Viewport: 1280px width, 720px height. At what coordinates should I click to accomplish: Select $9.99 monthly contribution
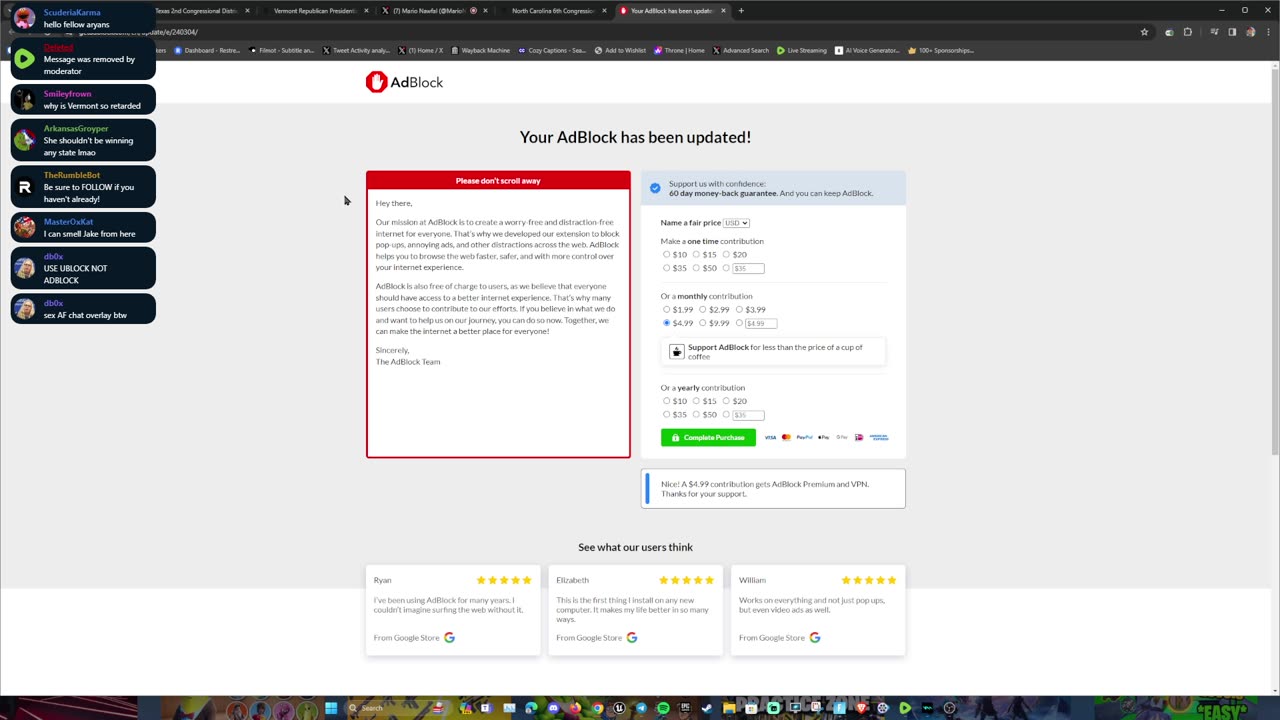703,323
